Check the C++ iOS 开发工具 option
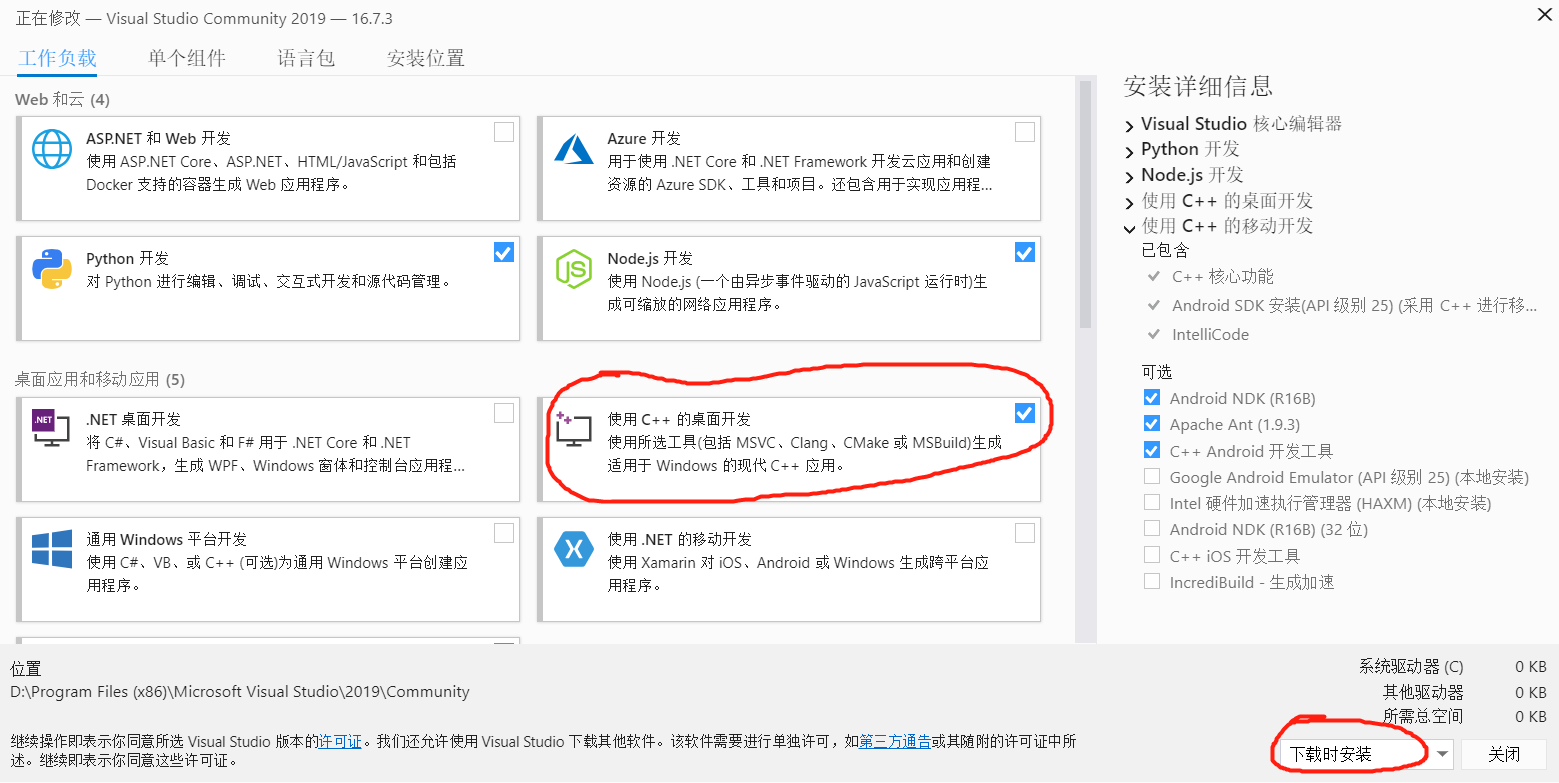Viewport: 1559px width, 783px height. pyautogui.click(x=1152, y=554)
